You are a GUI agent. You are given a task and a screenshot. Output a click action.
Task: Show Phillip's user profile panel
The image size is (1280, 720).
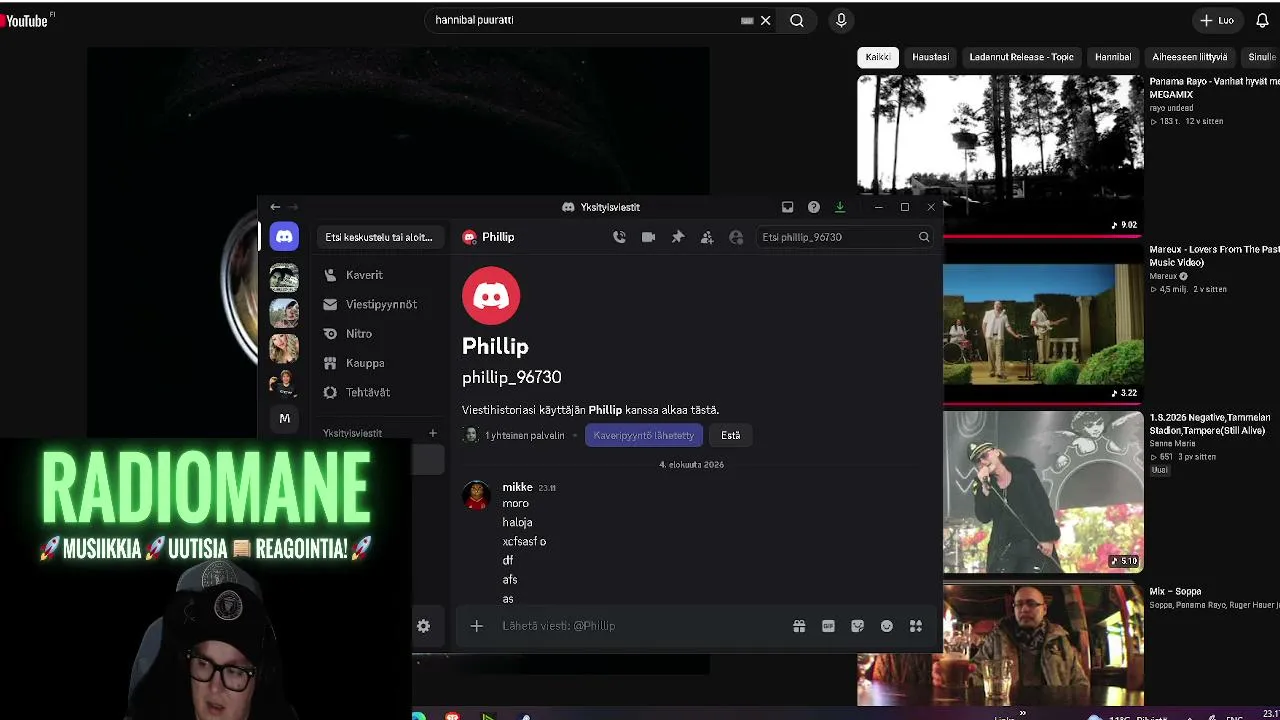click(736, 237)
